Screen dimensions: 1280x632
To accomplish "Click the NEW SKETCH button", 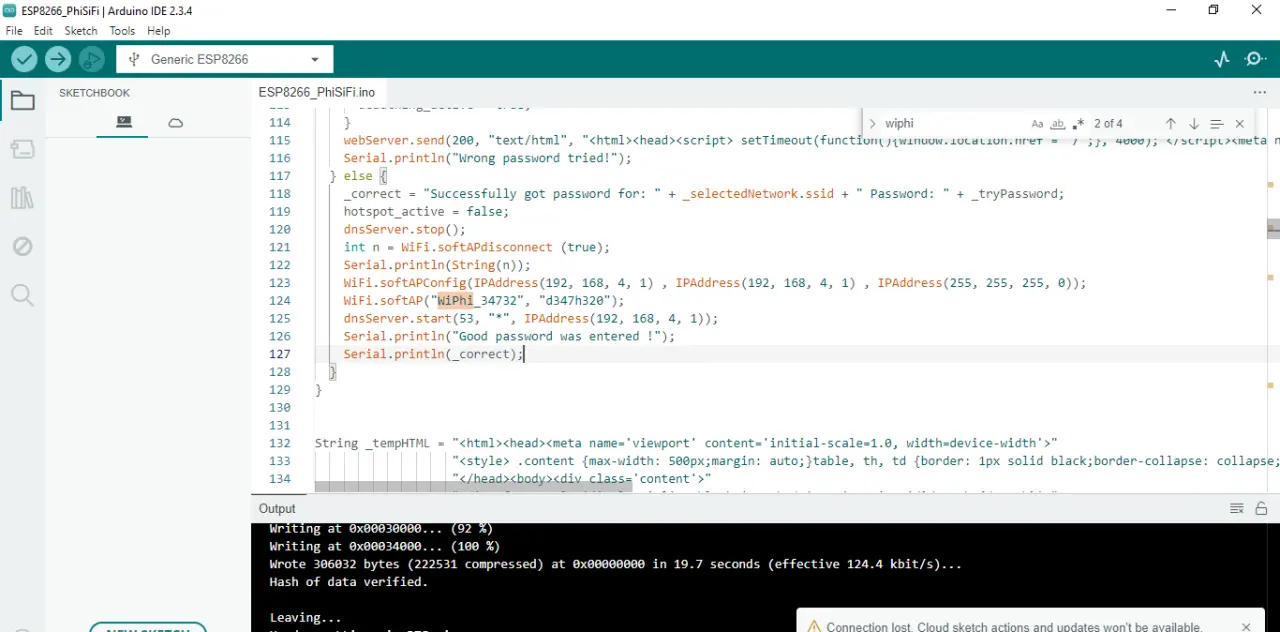I will point(148,628).
